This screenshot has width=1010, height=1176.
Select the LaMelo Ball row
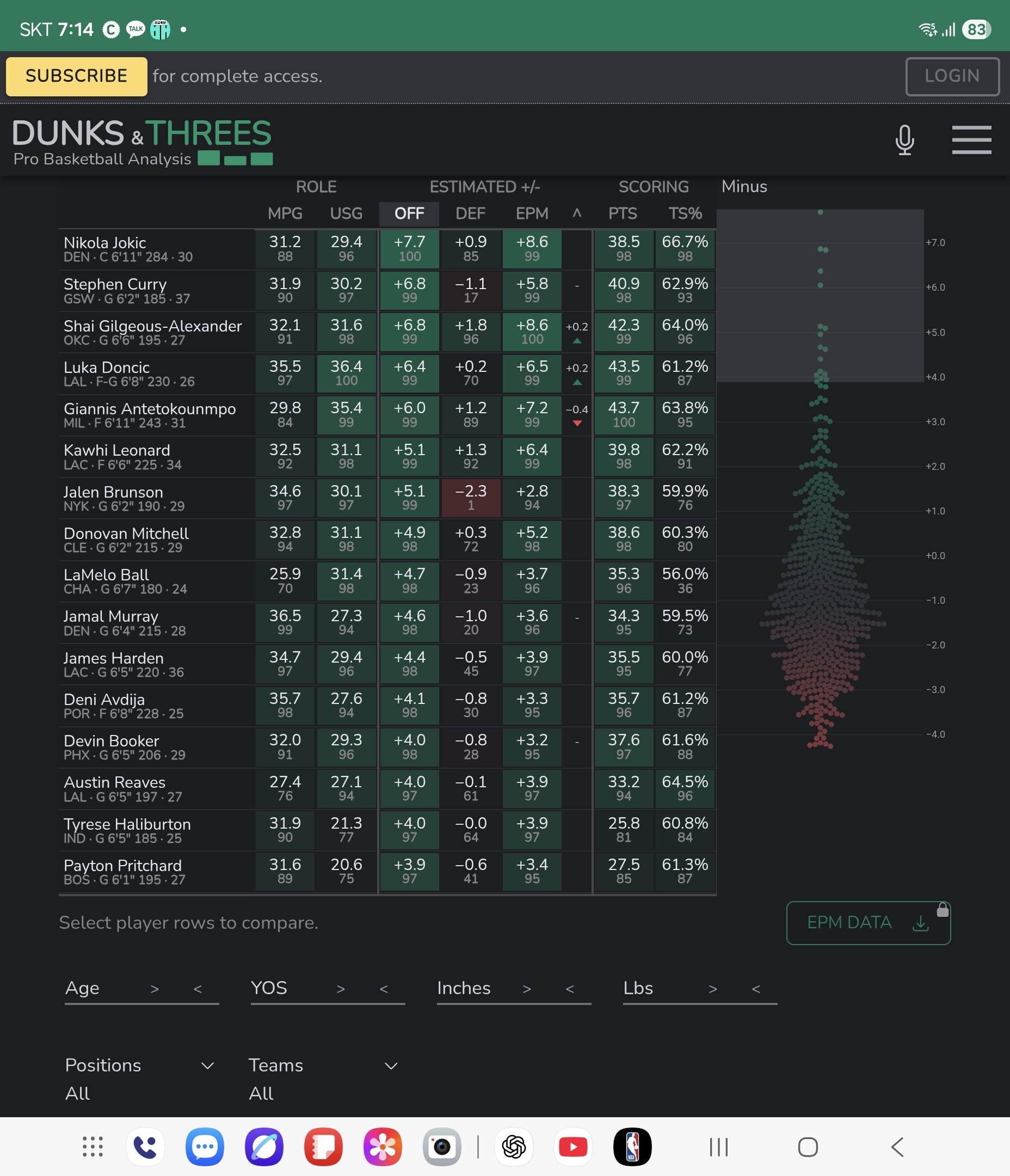[x=387, y=581]
